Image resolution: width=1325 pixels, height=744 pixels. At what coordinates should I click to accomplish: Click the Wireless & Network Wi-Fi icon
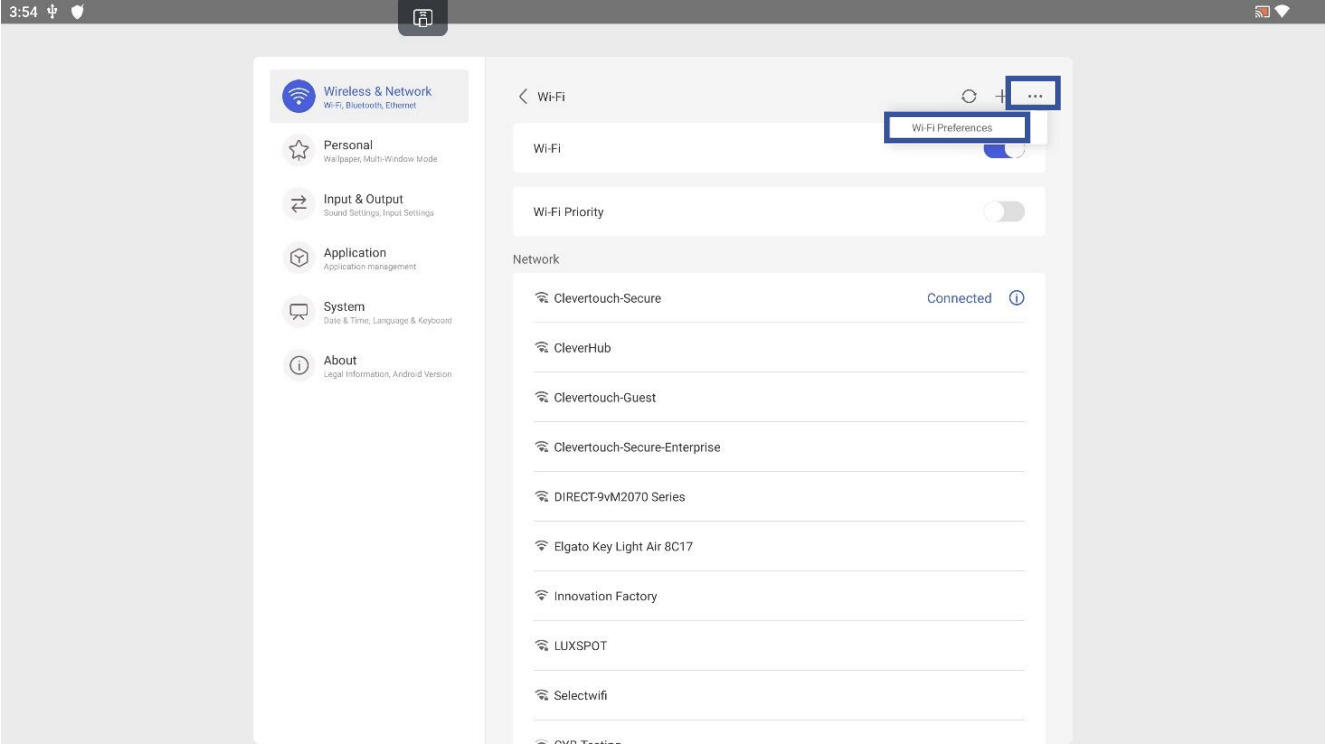(298, 96)
